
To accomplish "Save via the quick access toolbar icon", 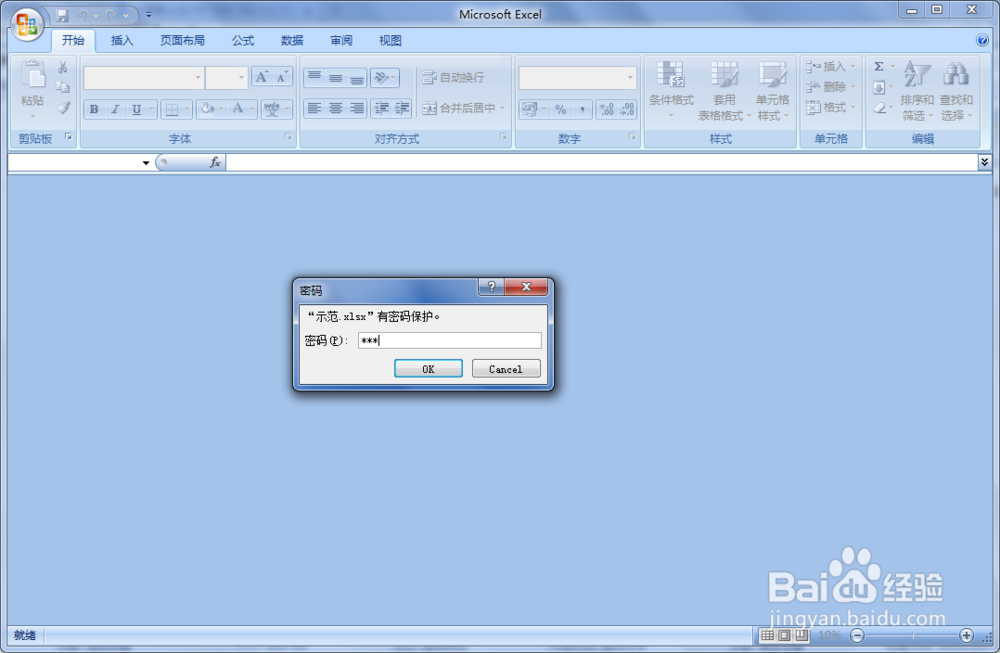I will pyautogui.click(x=62, y=15).
